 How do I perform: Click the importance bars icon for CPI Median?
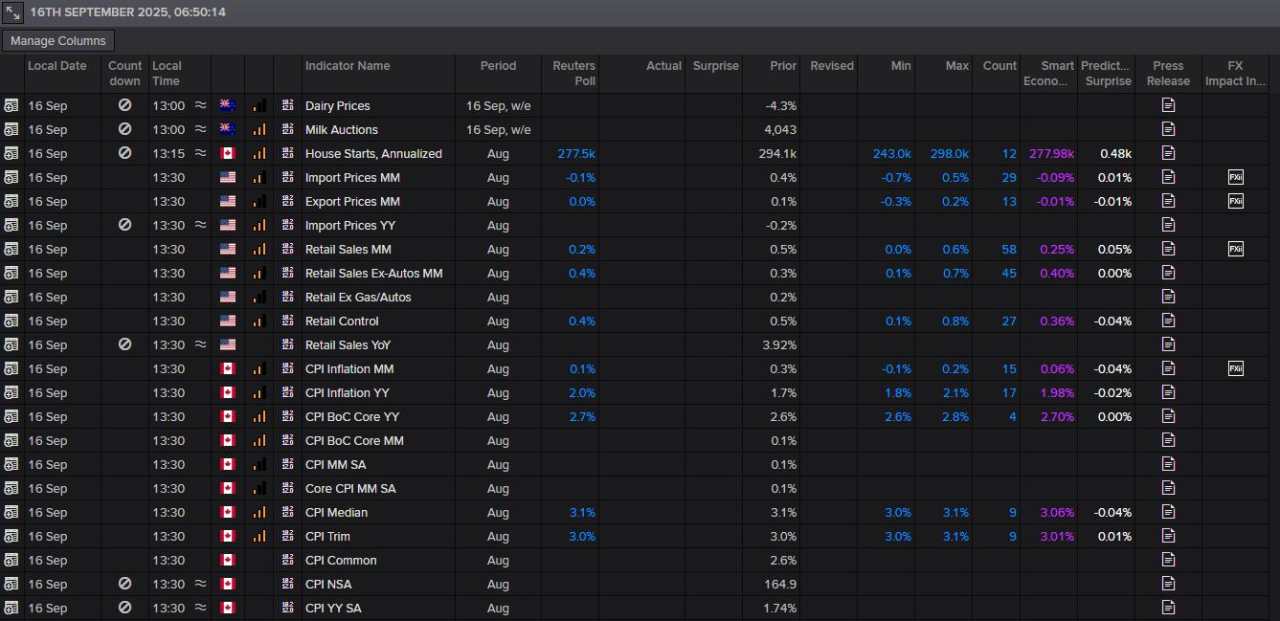260,512
